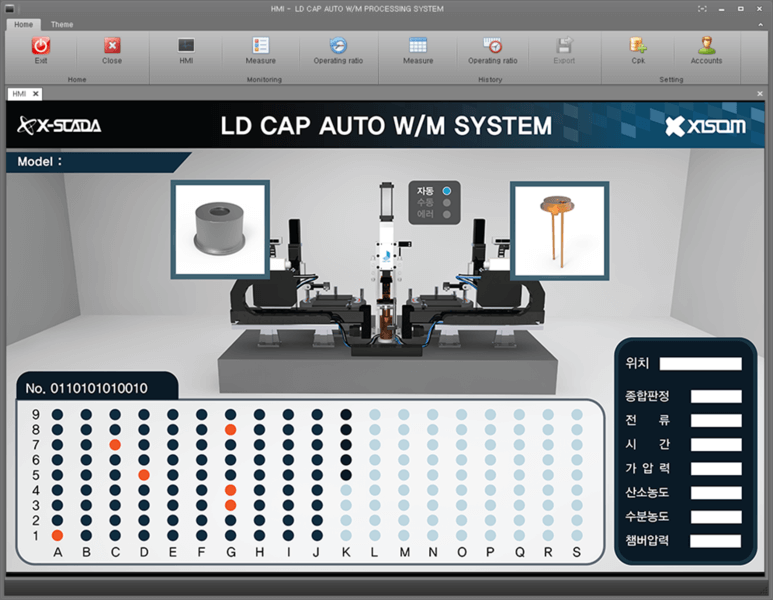Close the HMI document tab
Image resolution: width=773 pixels, height=600 pixels.
point(35,94)
